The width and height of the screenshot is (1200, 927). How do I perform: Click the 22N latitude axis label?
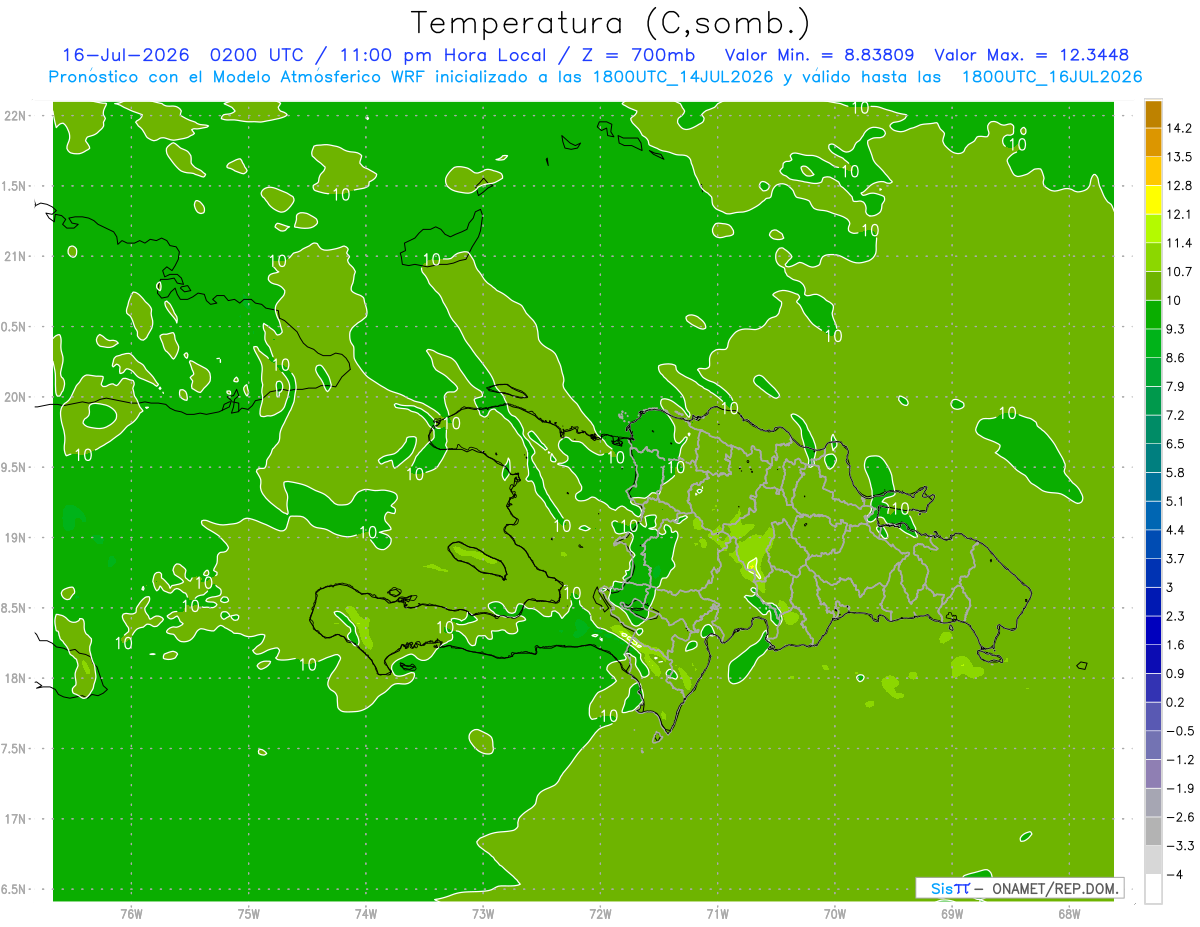16,116
